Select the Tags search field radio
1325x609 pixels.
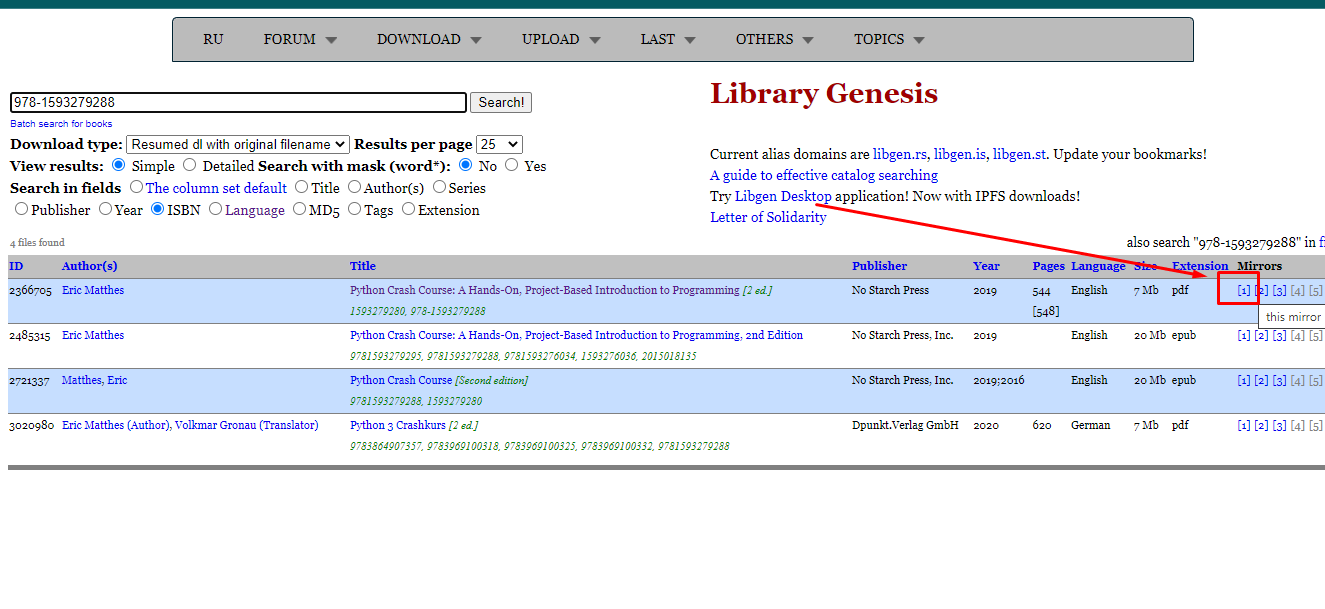click(x=354, y=209)
